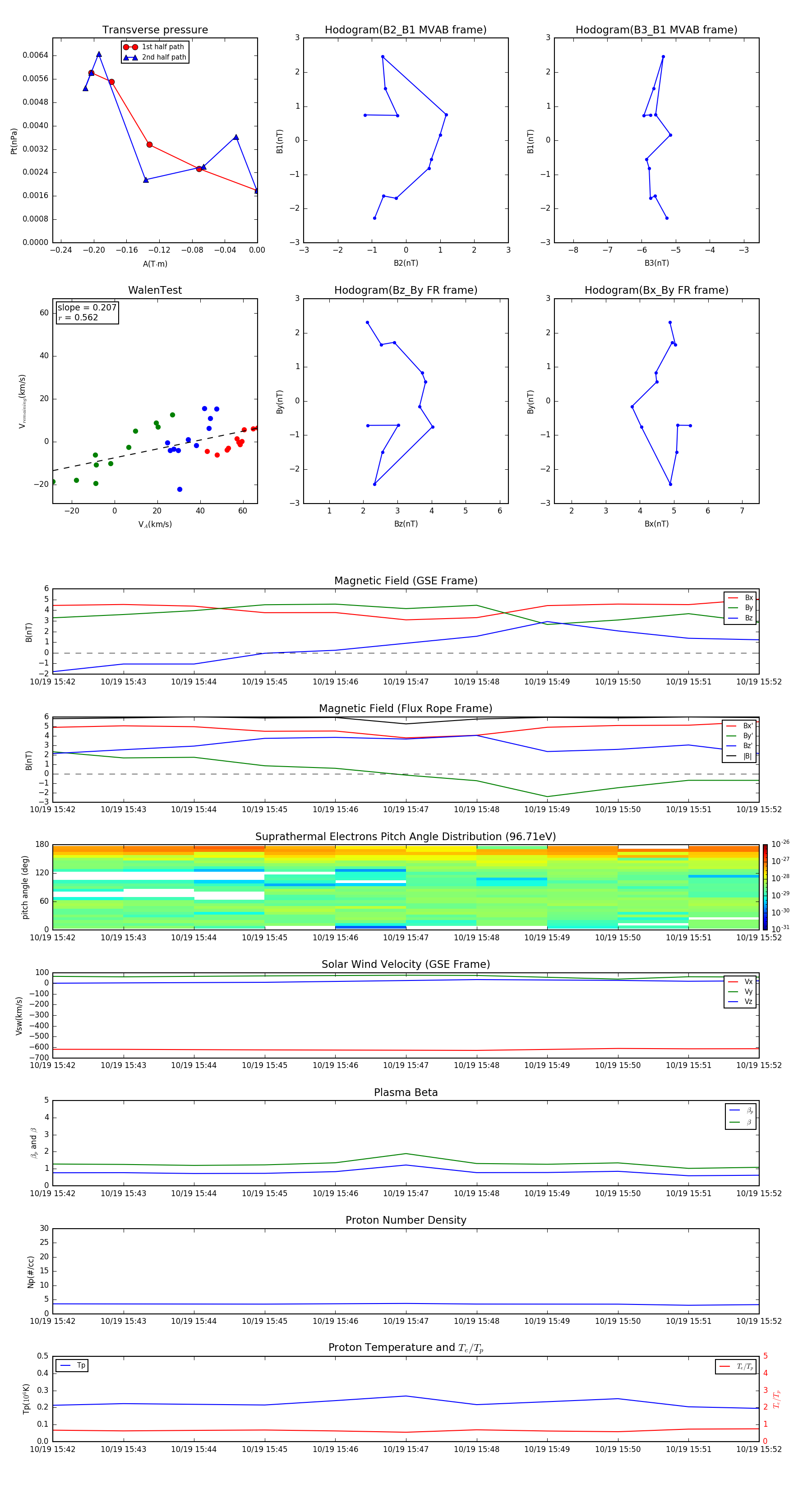Click the 'Np(#/cc)' y-axis label
This screenshot has height=1489, width=812.
coord(31,1272)
